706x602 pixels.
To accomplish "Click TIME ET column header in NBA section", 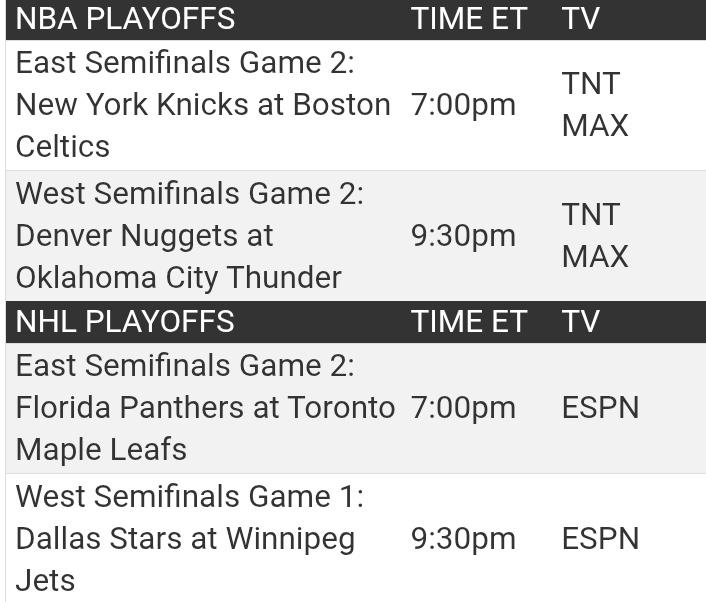I will pos(469,18).
